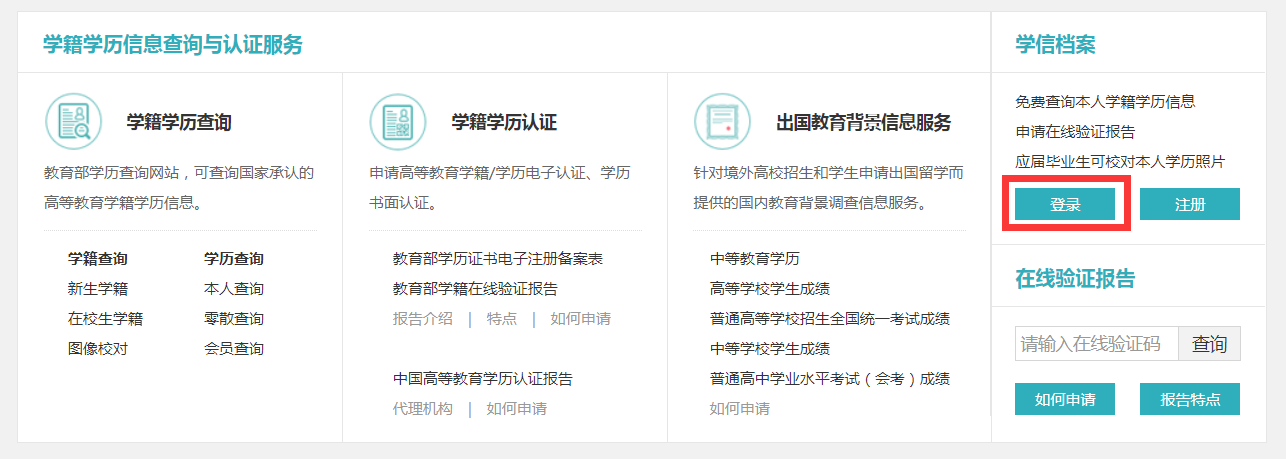Screen dimensions: 1286x459
Task: Click 代理机构 link
Action: (423, 409)
